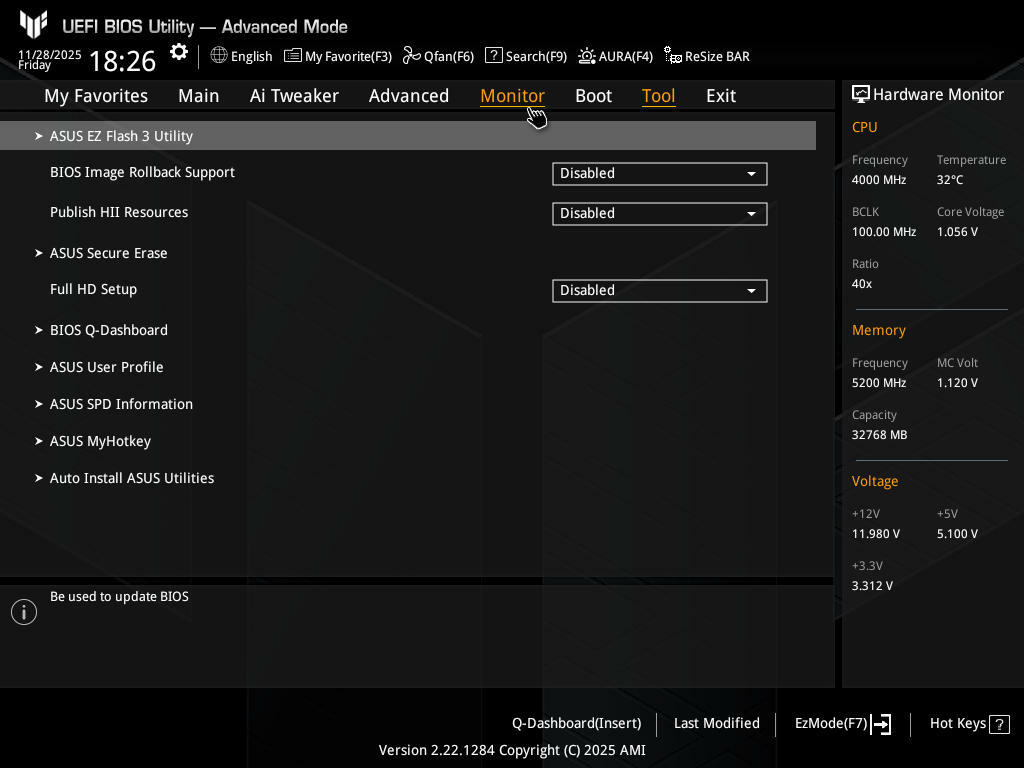Expand ASUS EZ Flash 3 Utility

[x=121, y=136]
